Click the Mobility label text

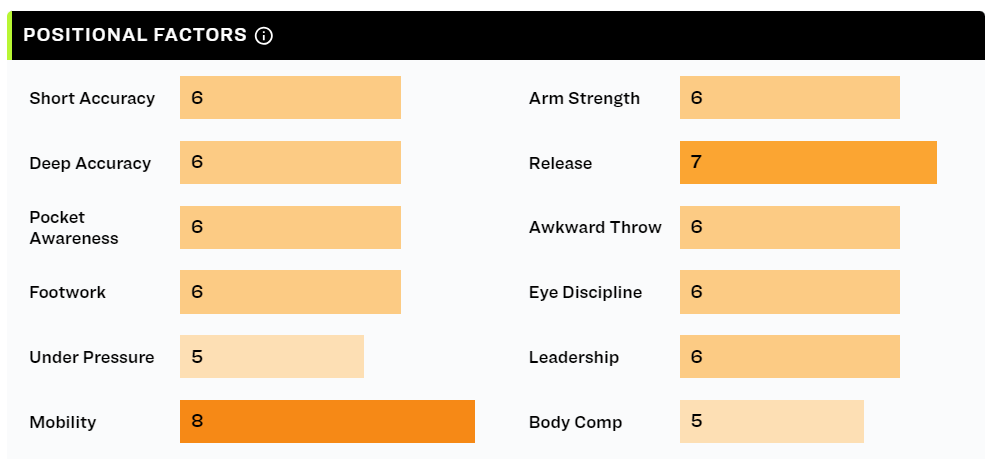63,422
